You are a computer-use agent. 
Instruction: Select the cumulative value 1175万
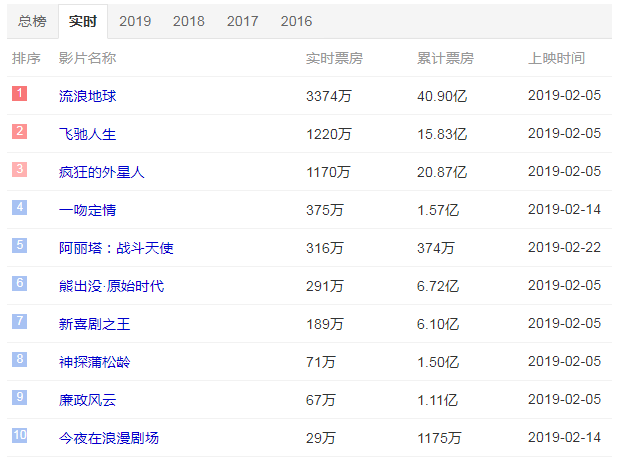coord(439,438)
